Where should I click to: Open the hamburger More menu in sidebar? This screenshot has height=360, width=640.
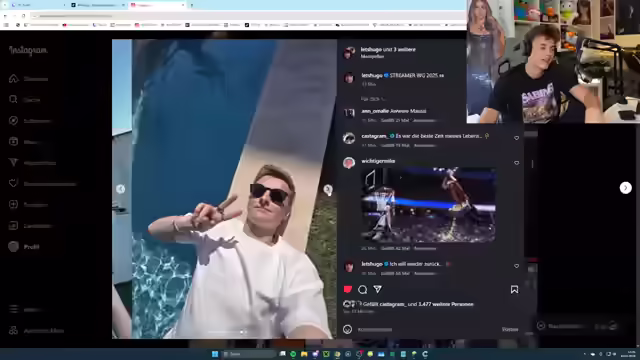13,309
